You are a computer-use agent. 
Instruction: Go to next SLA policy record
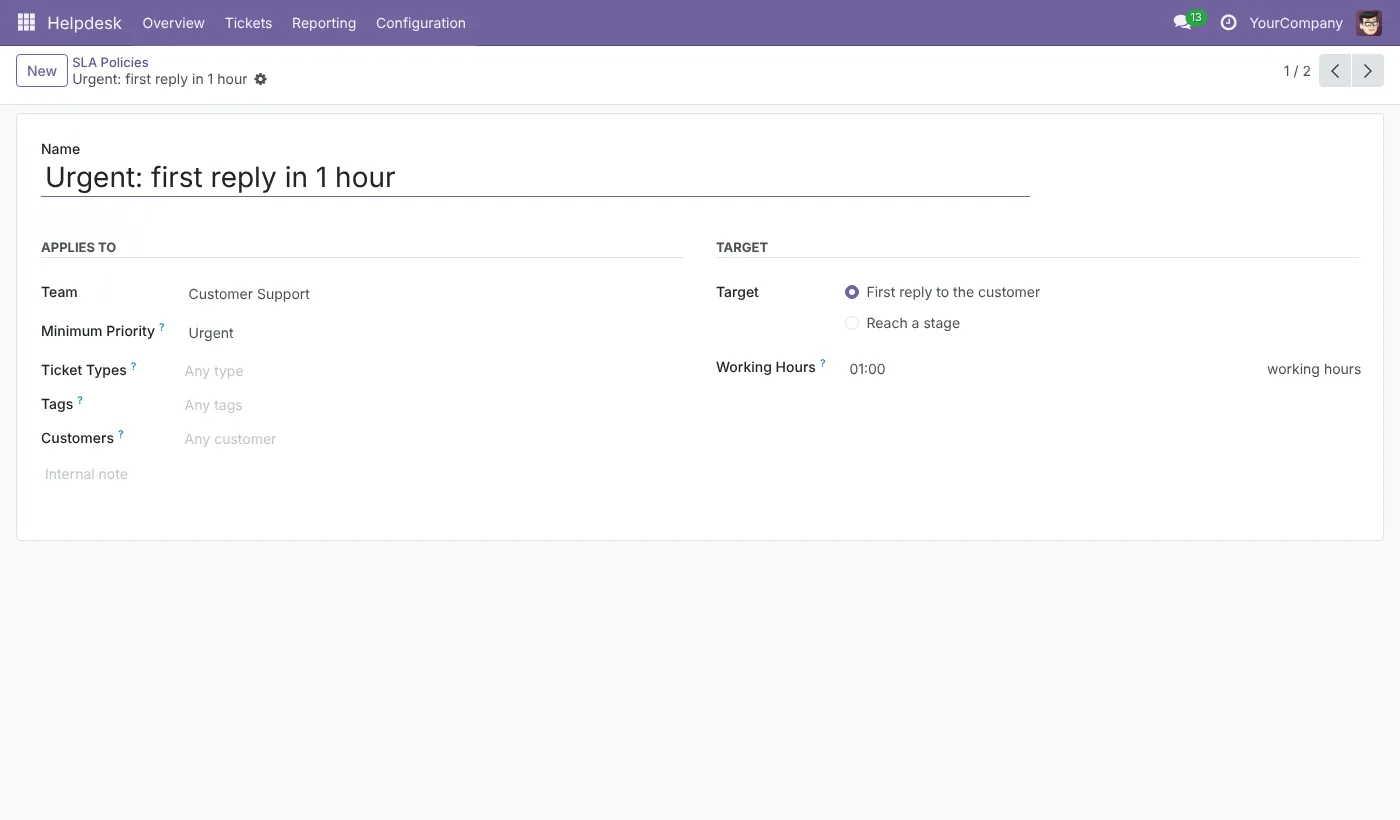pyautogui.click(x=1368, y=71)
